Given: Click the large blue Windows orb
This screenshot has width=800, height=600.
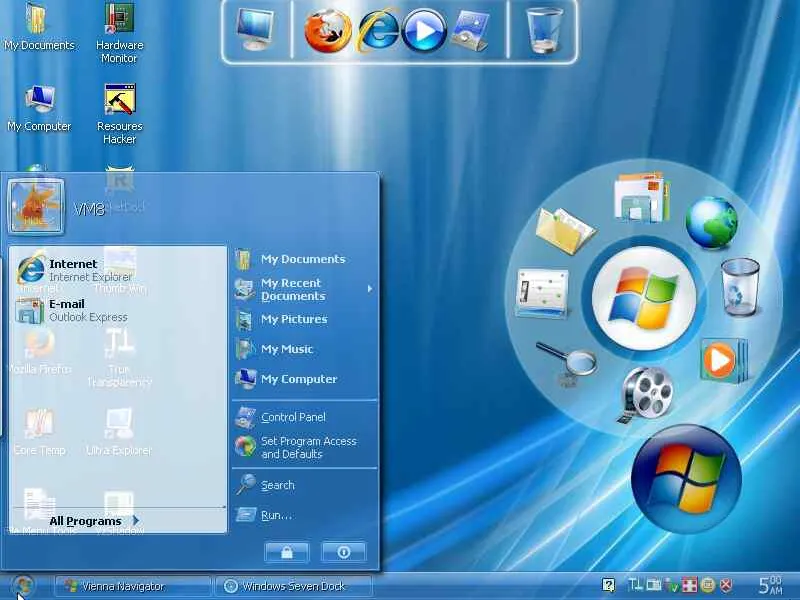Looking at the screenshot, I should [x=687, y=479].
